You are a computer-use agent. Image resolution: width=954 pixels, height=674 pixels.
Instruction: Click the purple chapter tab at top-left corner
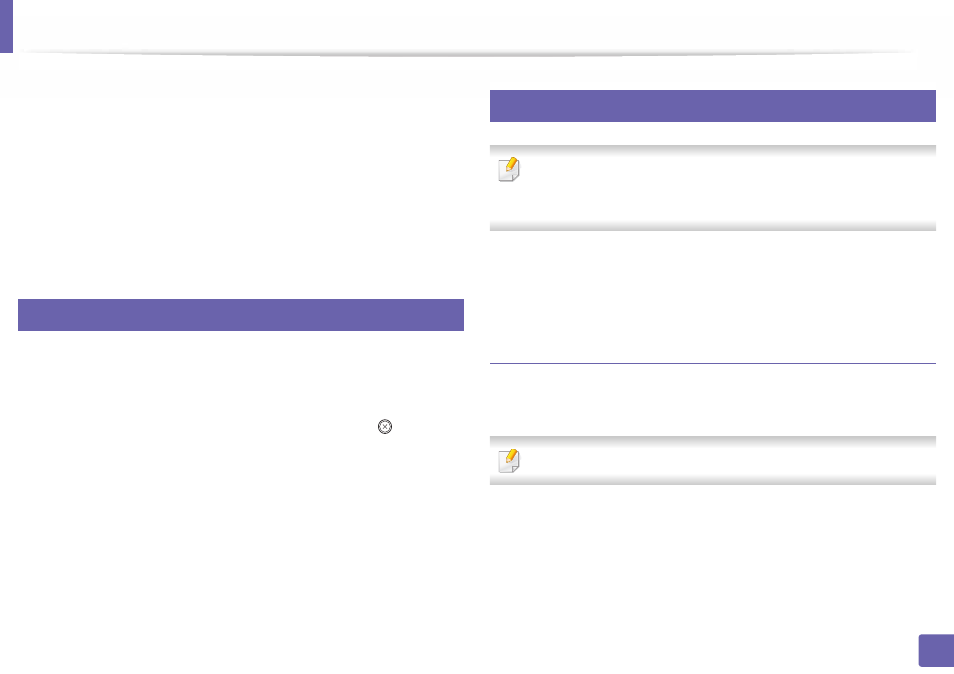tap(6, 26)
